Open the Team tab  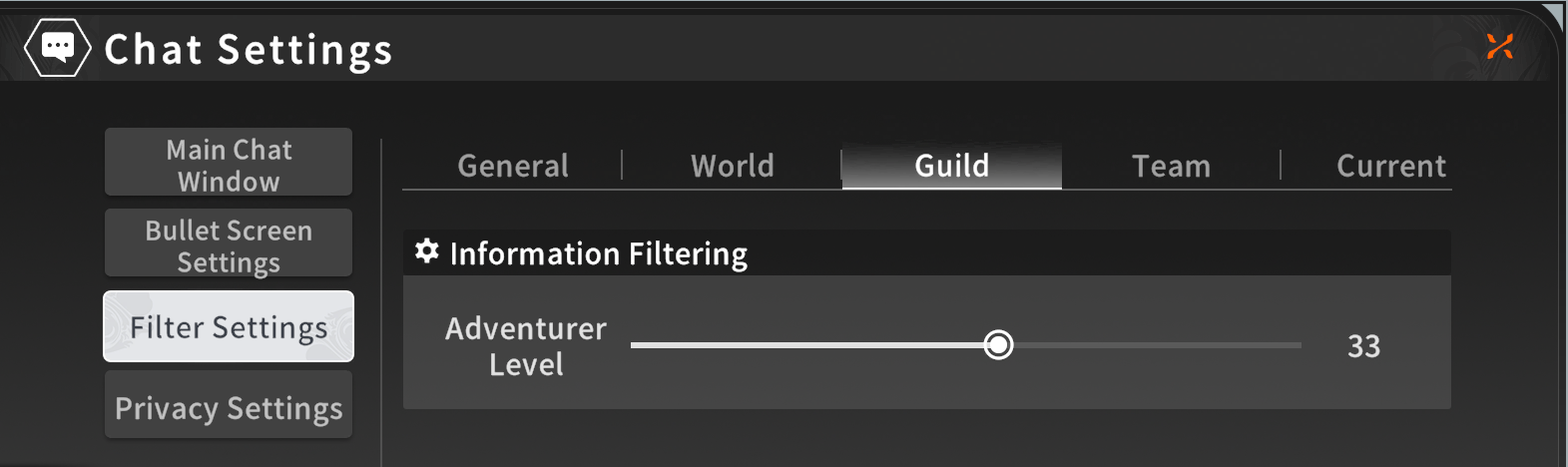pyautogui.click(x=1171, y=166)
